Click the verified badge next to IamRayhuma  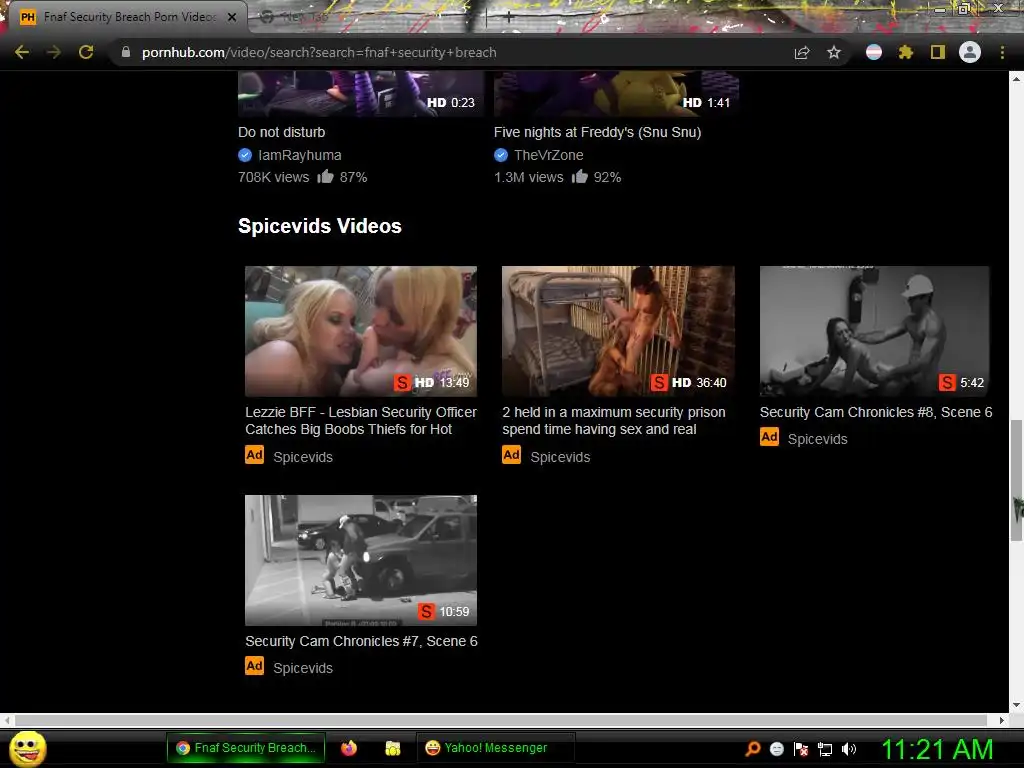(x=245, y=155)
